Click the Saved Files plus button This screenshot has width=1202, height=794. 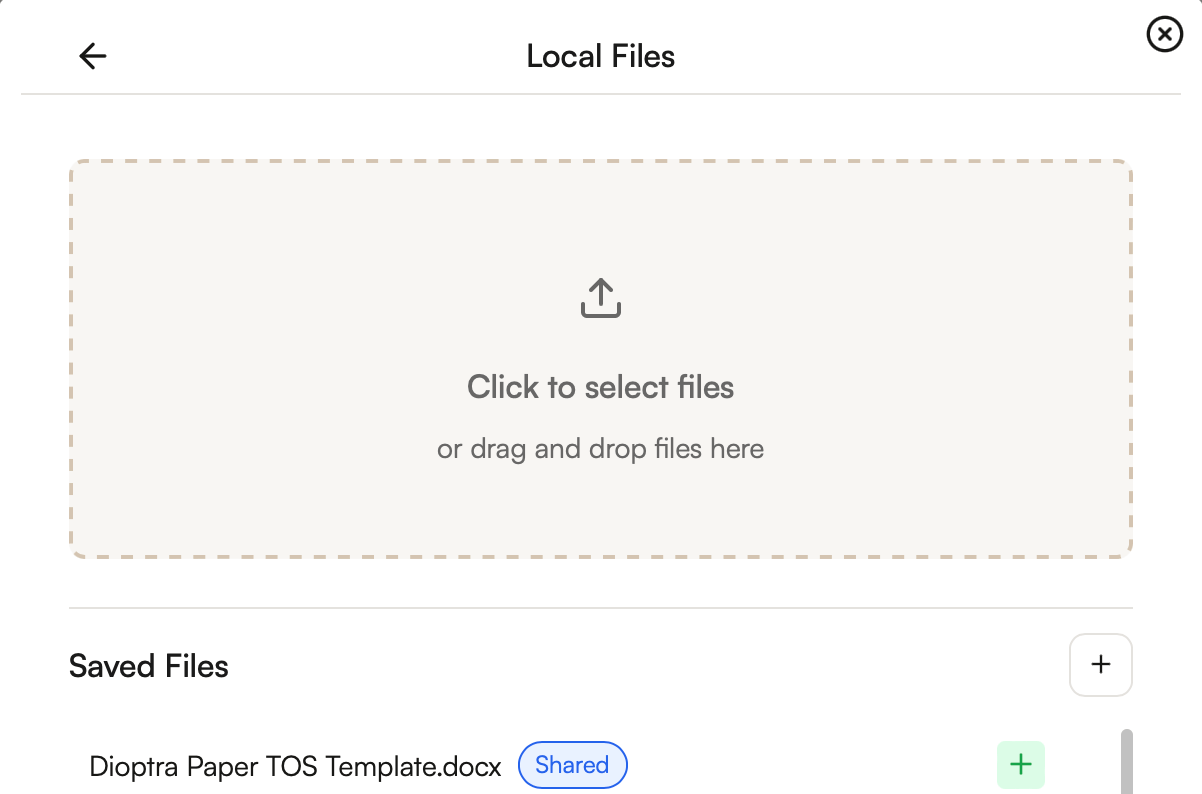point(1101,664)
